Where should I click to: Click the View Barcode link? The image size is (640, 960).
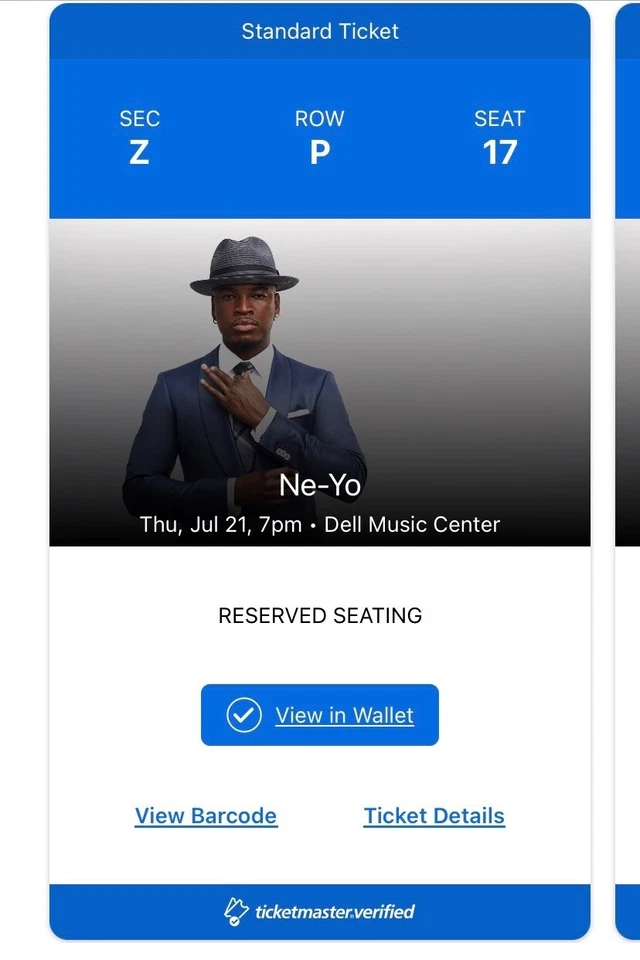pos(205,816)
